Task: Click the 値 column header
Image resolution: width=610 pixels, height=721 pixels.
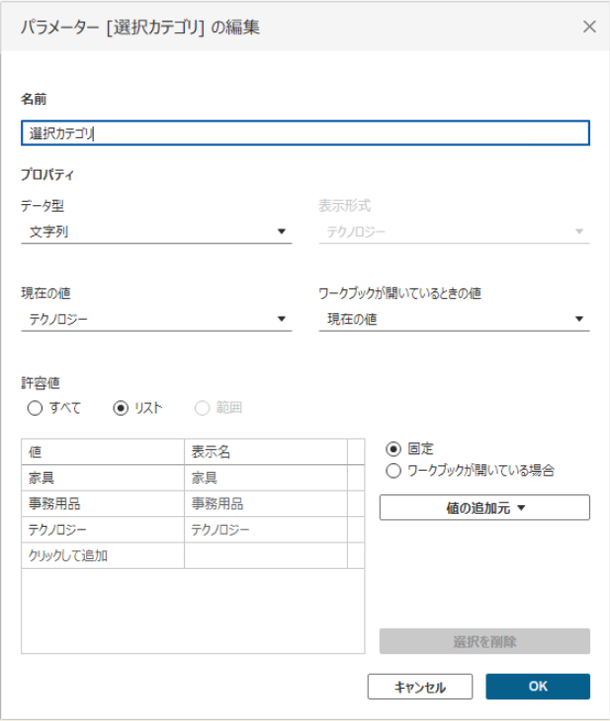Action: pos(102,452)
